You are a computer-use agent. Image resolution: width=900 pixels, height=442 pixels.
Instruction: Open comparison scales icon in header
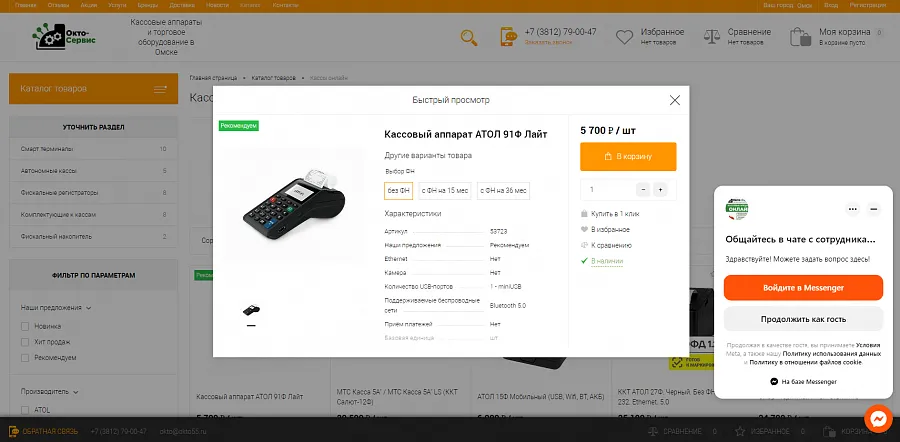[x=712, y=37]
